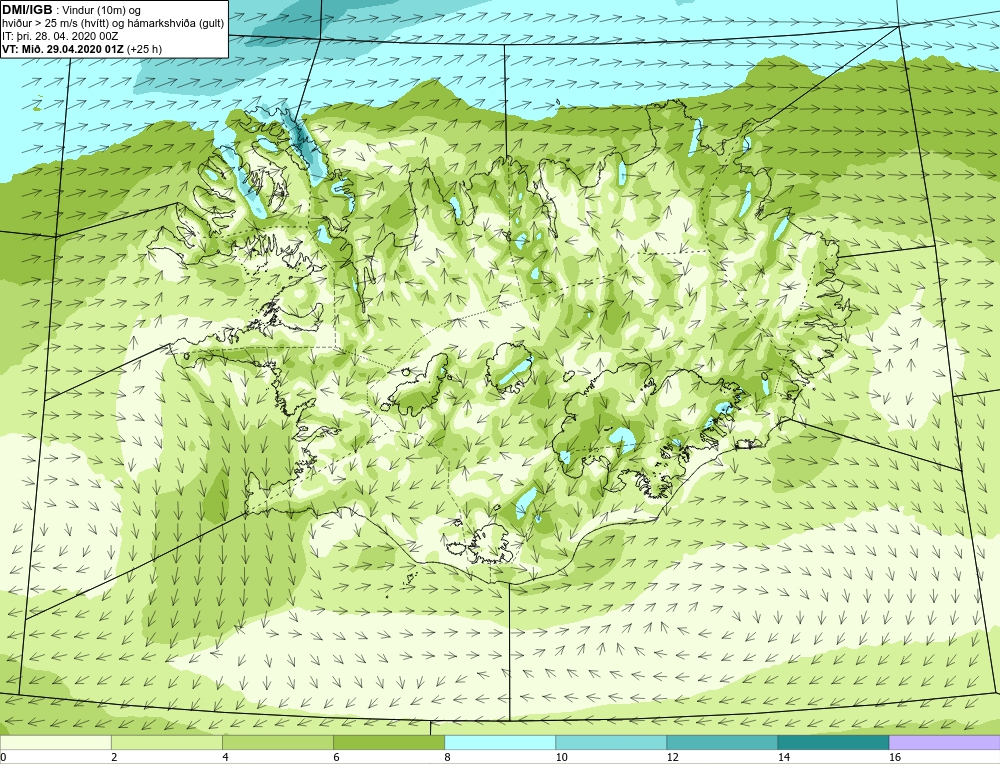Click the legend label '16'

coord(895,757)
